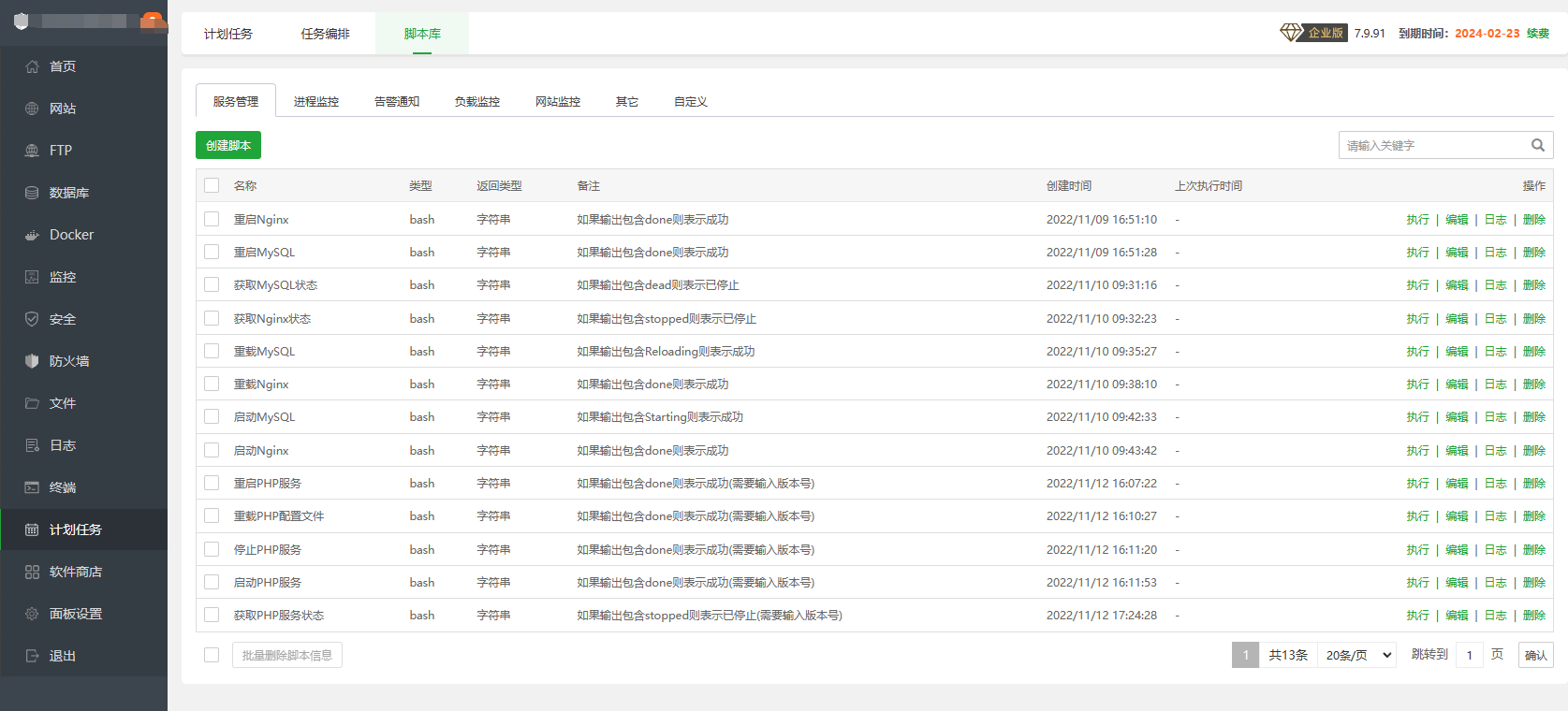The width and height of the screenshot is (1568, 711).
Task: Click the search magnifier icon
Action: point(1537,145)
